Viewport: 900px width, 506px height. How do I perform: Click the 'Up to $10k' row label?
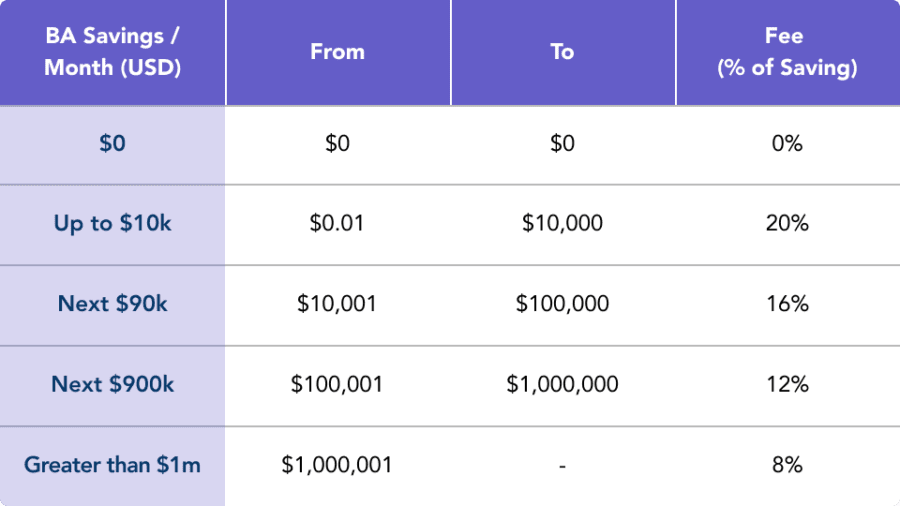[x=112, y=224]
